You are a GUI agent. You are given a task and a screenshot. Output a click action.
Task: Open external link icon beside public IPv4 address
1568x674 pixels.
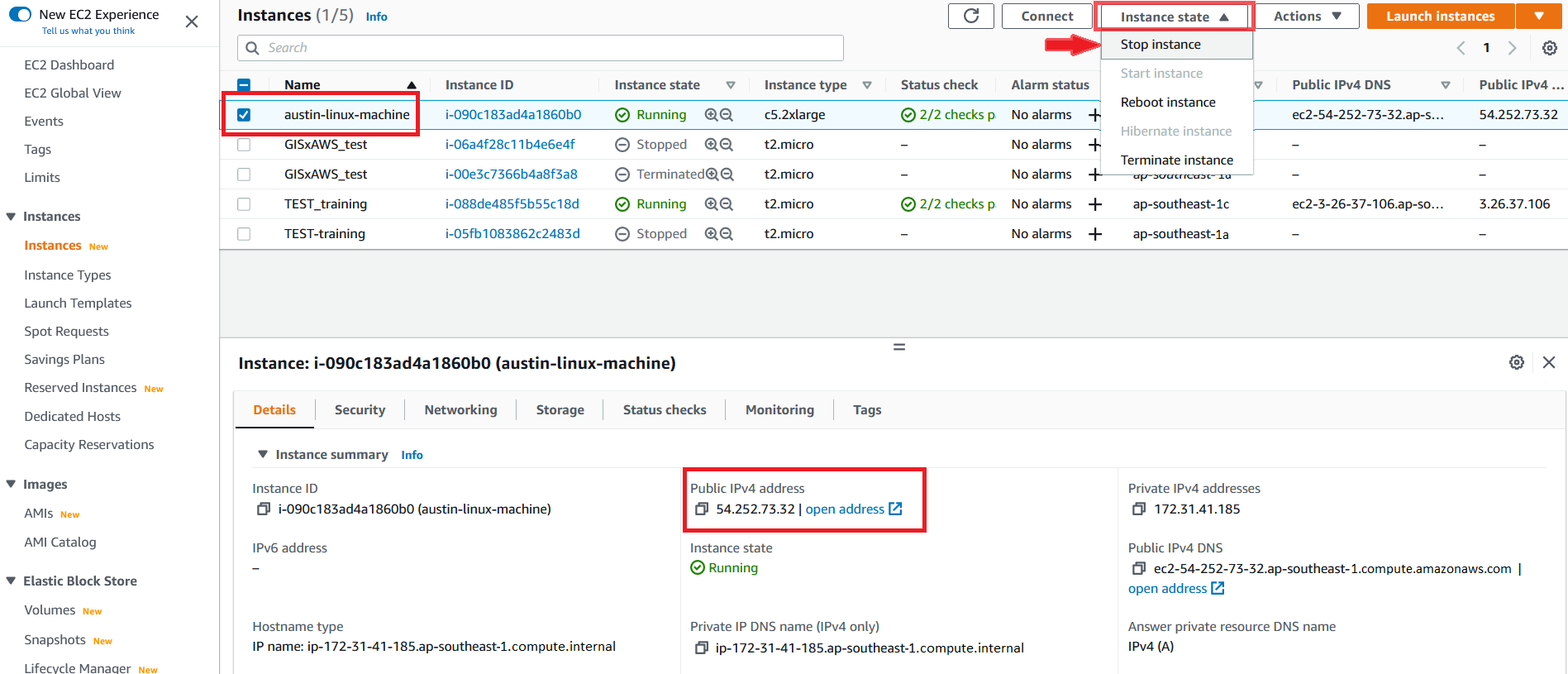(x=895, y=509)
